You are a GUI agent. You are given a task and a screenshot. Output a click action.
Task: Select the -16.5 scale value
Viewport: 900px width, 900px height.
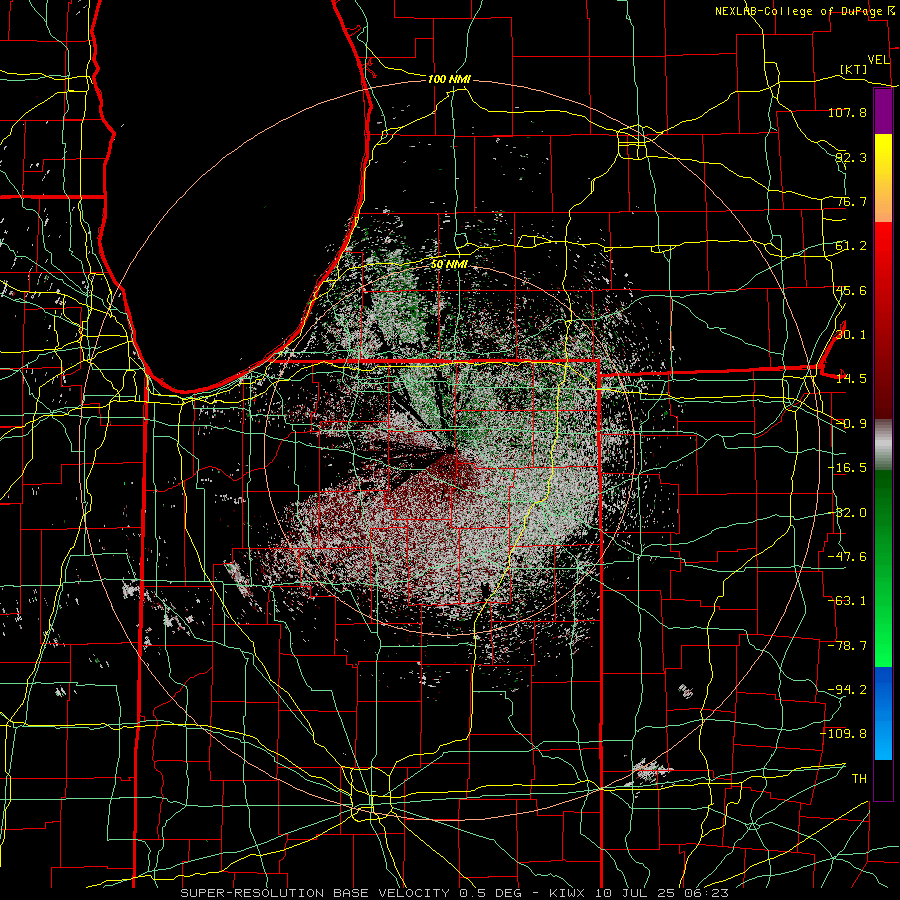tap(847, 468)
